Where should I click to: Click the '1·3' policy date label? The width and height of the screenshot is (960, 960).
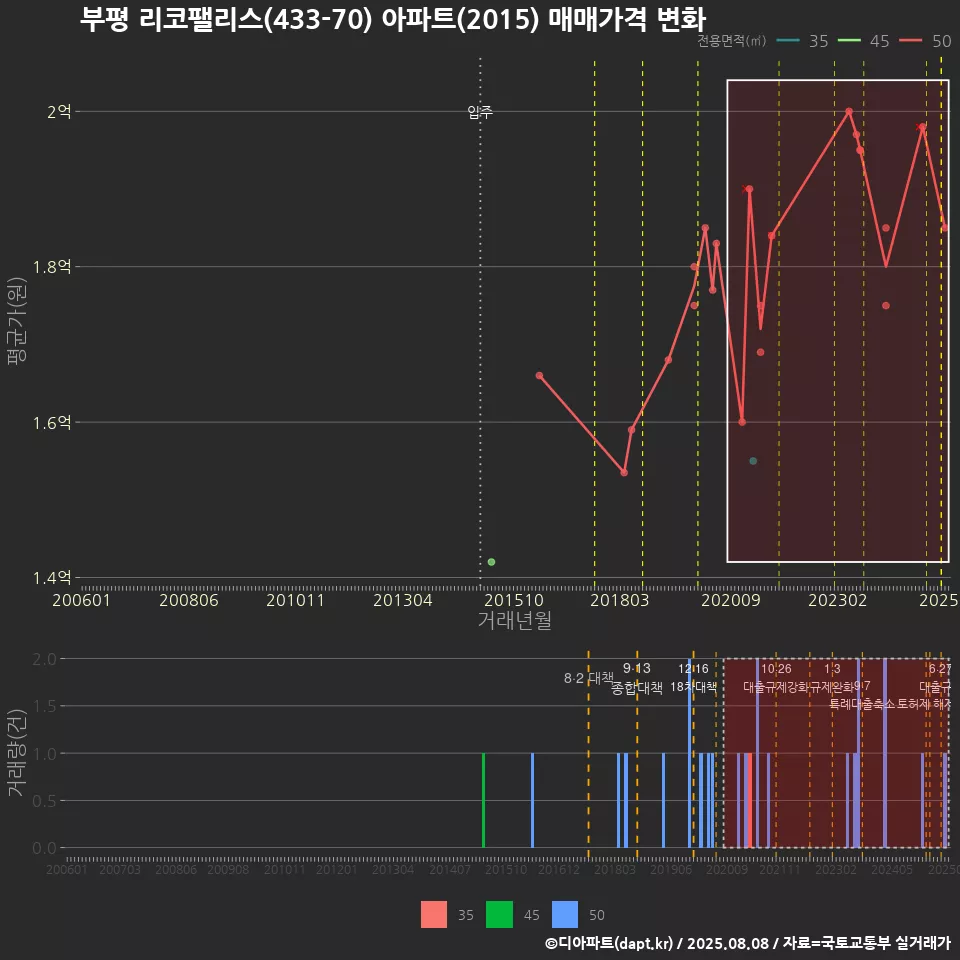point(832,669)
